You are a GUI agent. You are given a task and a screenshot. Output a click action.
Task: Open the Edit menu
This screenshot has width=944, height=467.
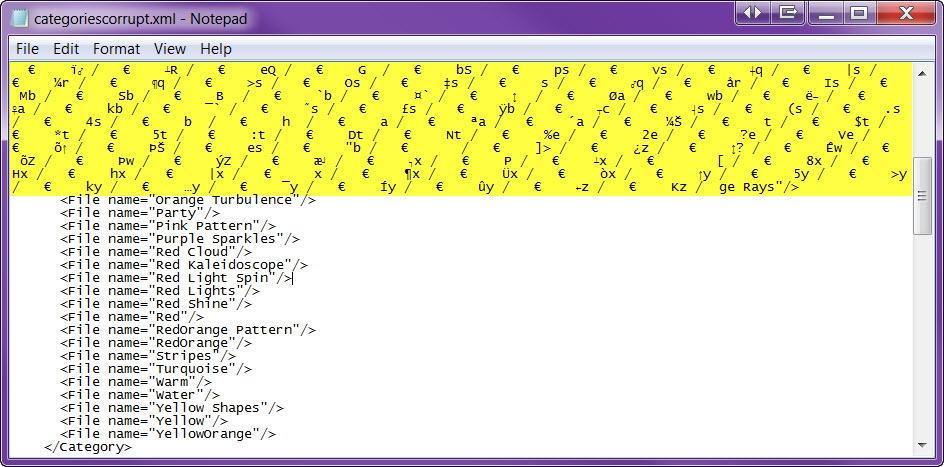click(66, 49)
